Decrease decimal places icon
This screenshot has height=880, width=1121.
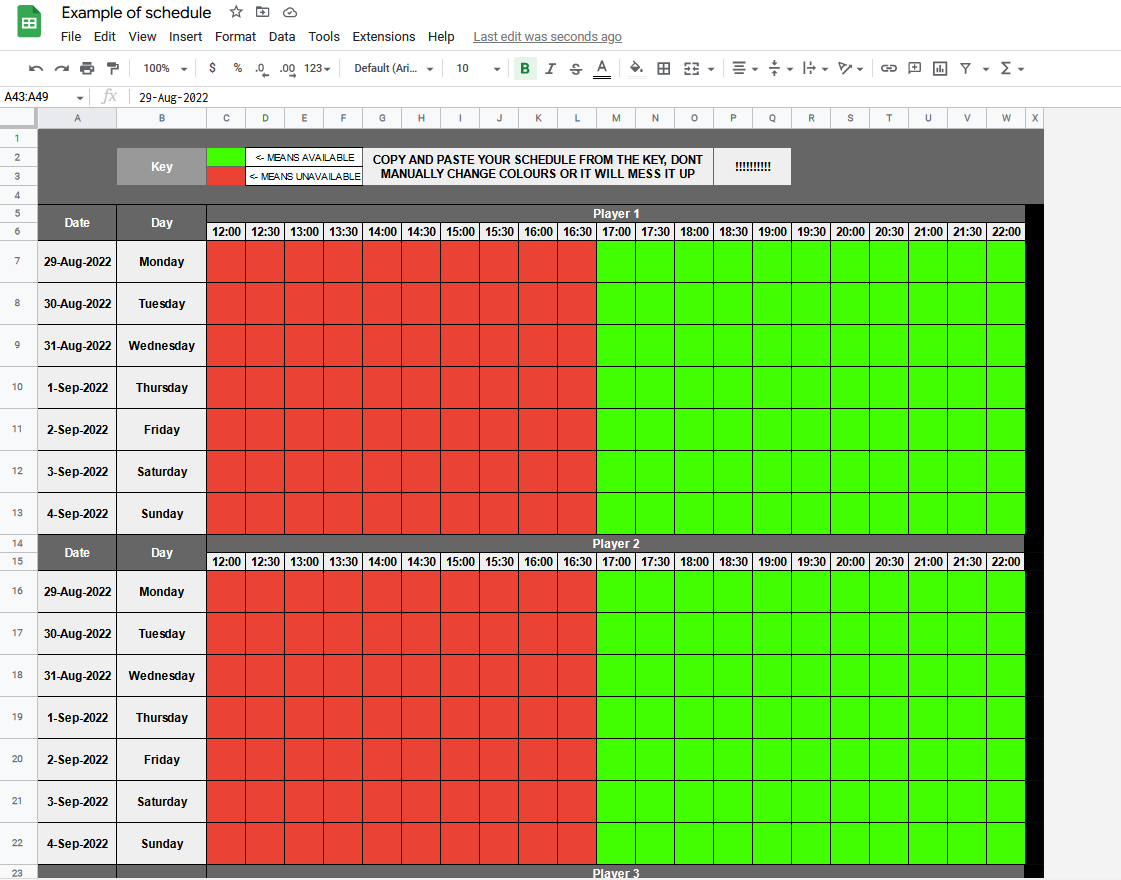point(262,69)
